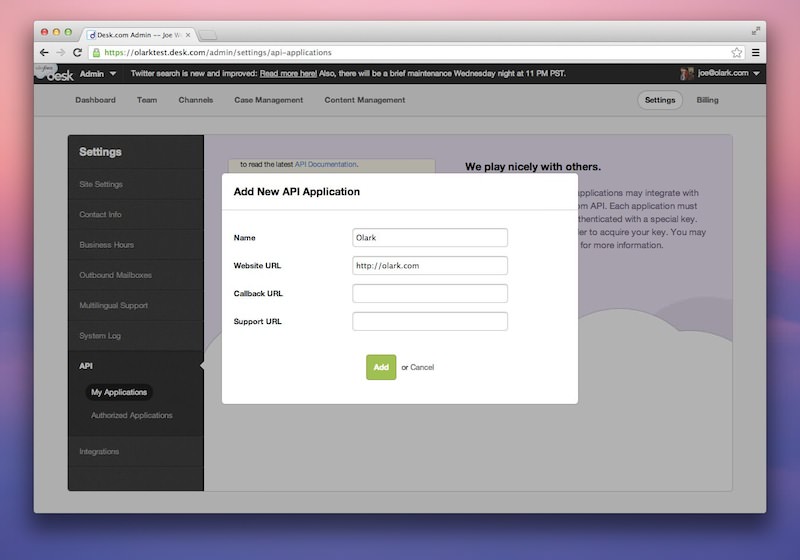Select the Website URL text box
Viewport: 800px width, 560px height.
(x=430, y=265)
